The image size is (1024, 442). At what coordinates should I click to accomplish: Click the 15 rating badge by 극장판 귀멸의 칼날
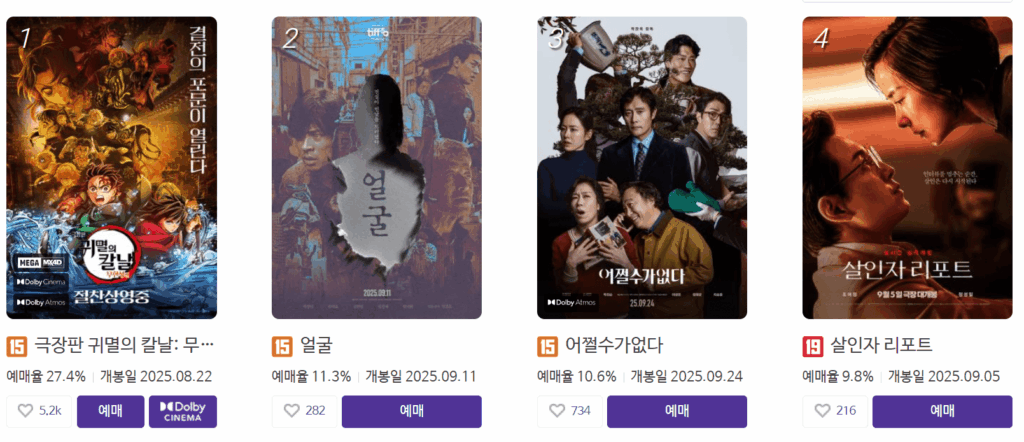click(17, 346)
